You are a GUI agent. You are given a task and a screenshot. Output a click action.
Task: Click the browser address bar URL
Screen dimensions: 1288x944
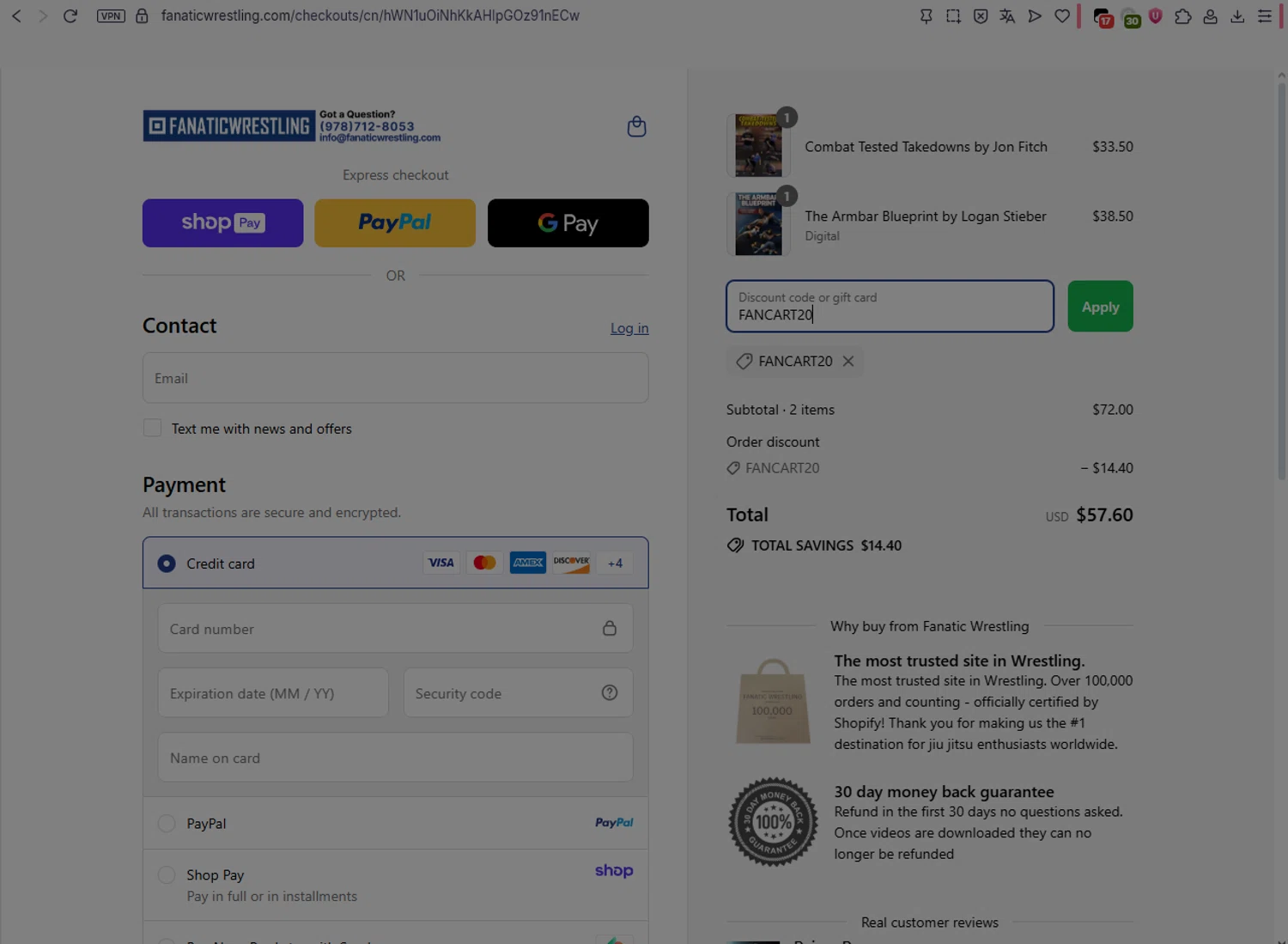tap(370, 15)
